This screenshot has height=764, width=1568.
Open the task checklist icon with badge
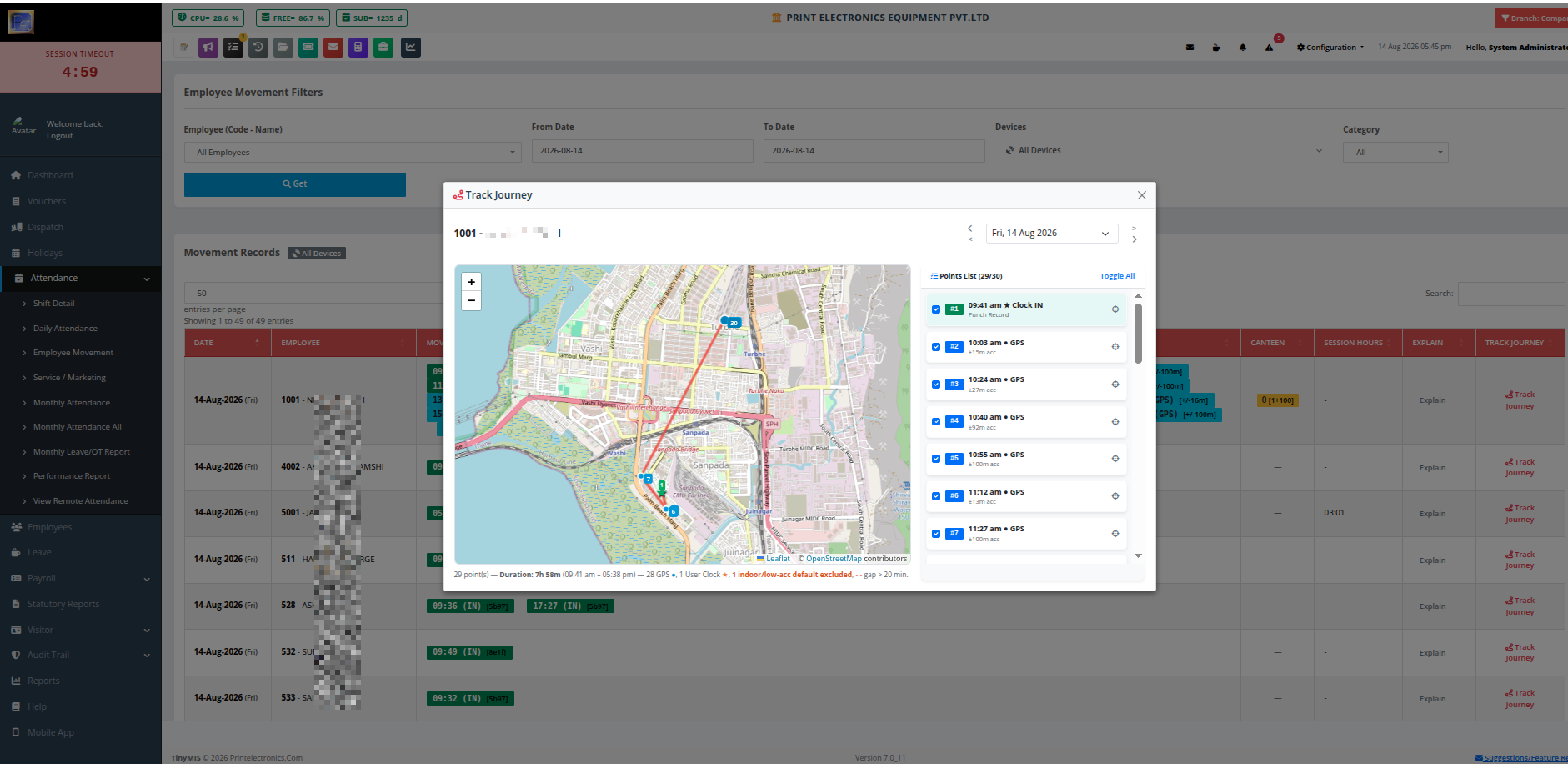pyautogui.click(x=233, y=48)
